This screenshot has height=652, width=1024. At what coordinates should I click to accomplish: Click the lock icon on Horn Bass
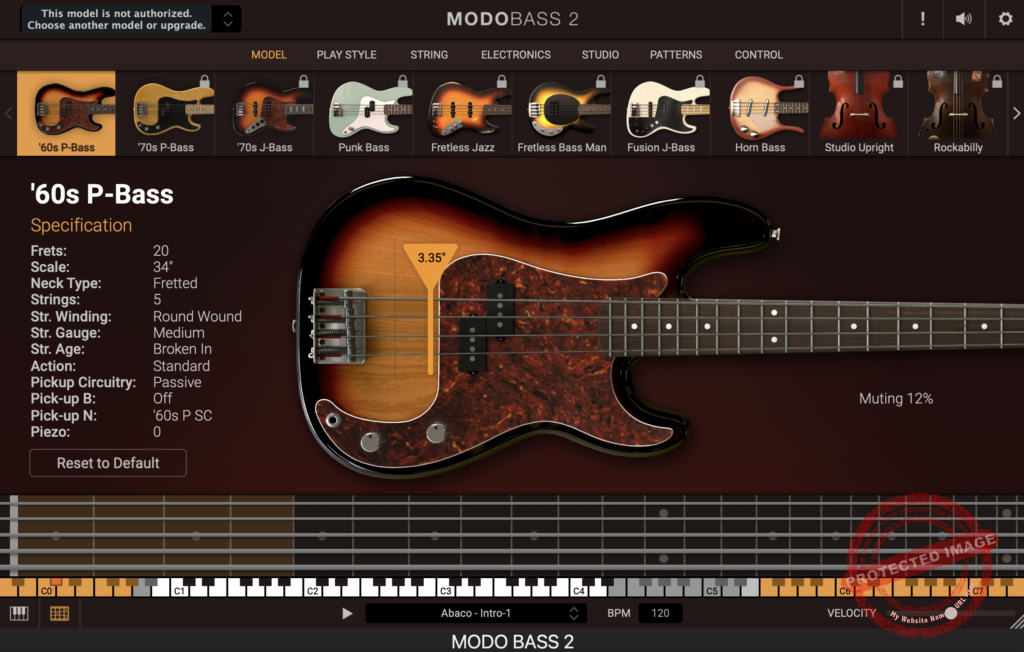(x=799, y=81)
